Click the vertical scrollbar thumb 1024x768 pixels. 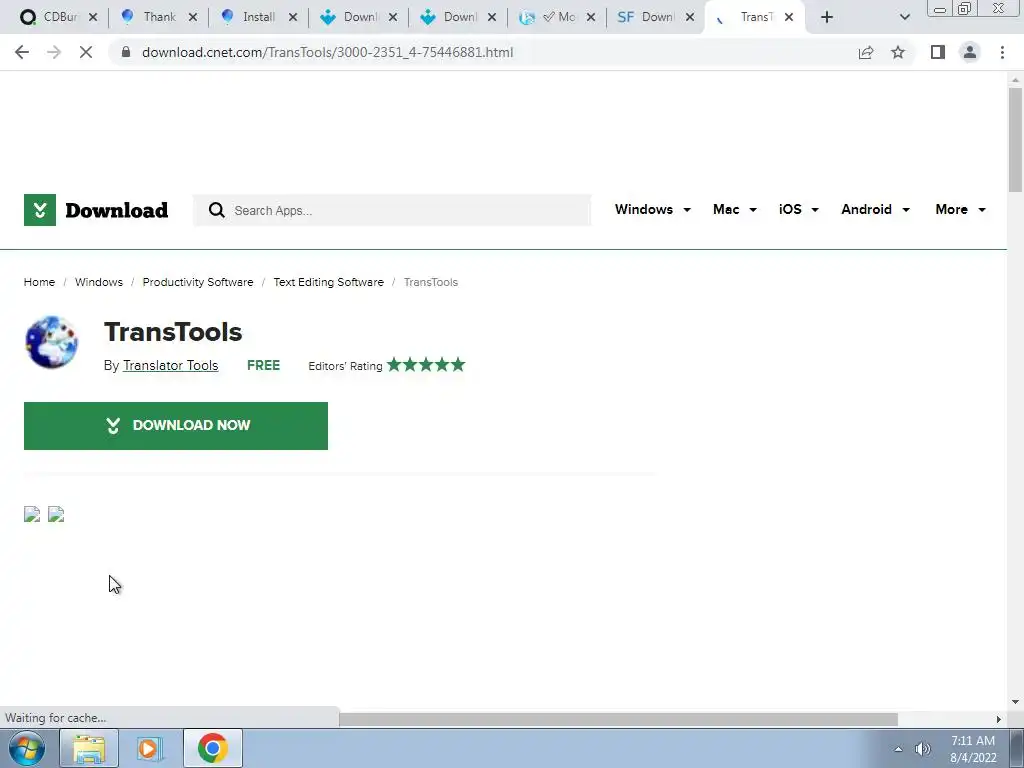(1016, 140)
